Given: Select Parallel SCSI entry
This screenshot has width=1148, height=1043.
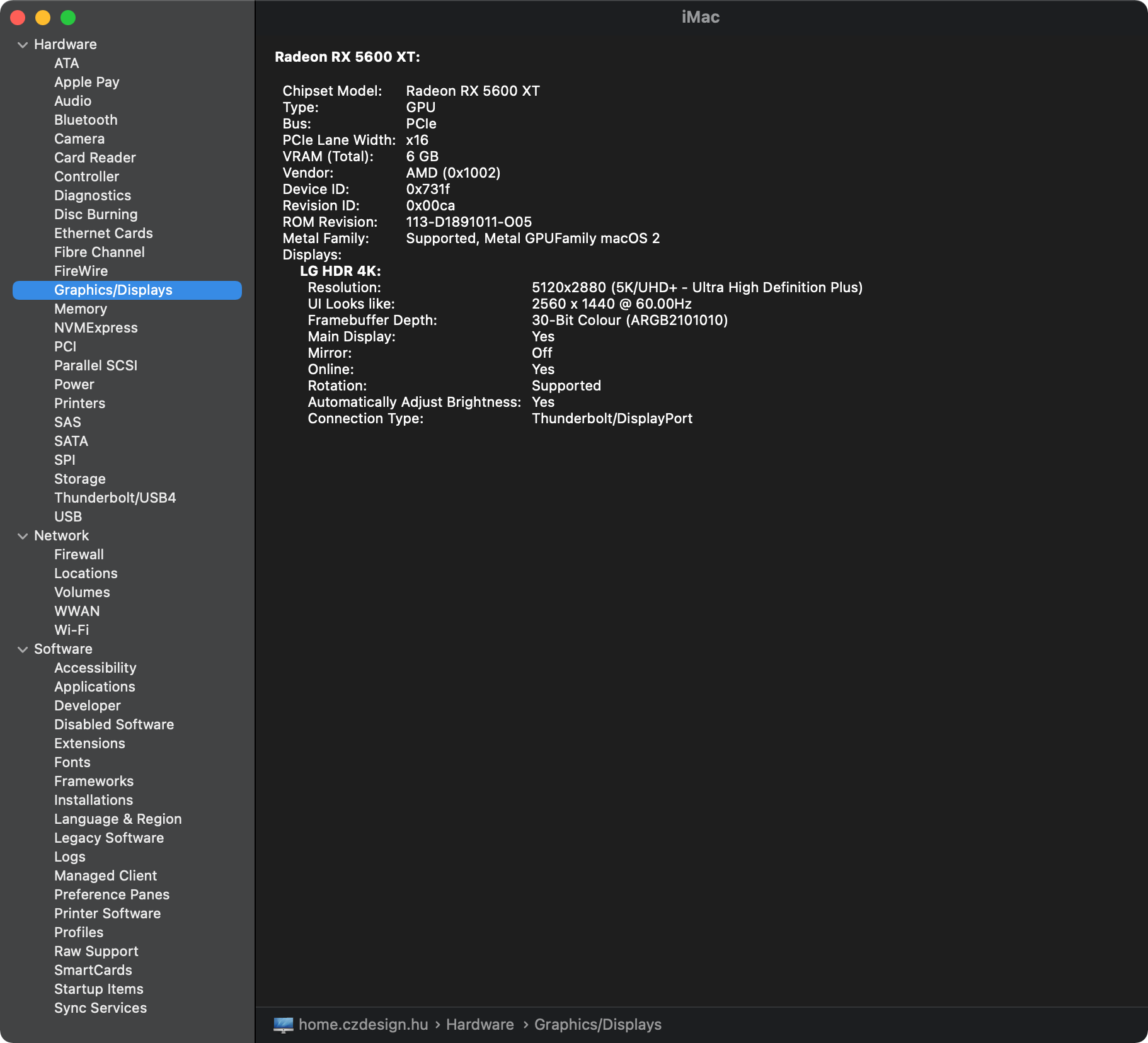Looking at the screenshot, I should (x=96, y=365).
